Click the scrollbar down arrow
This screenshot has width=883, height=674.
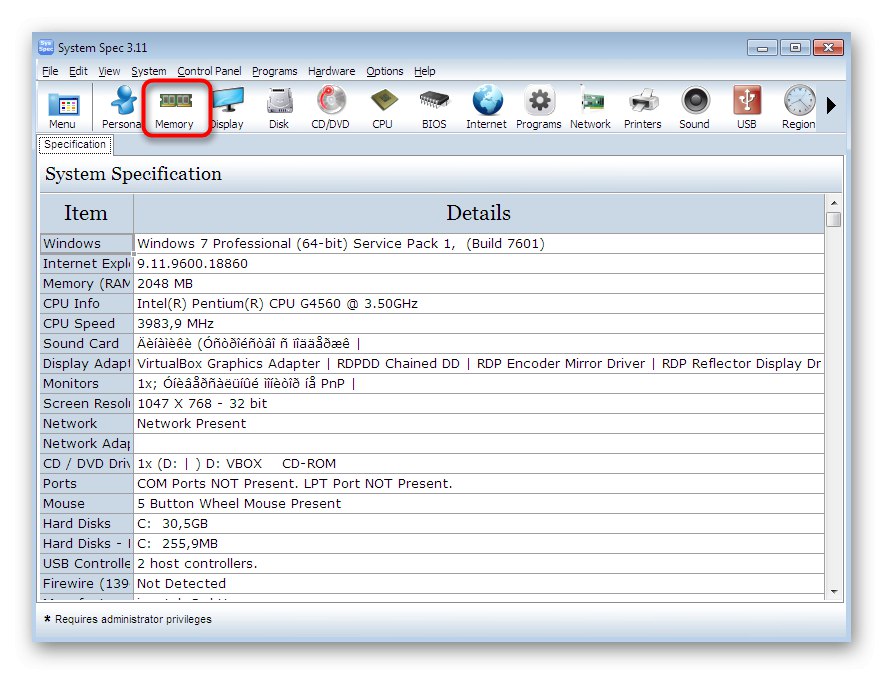point(833,592)
